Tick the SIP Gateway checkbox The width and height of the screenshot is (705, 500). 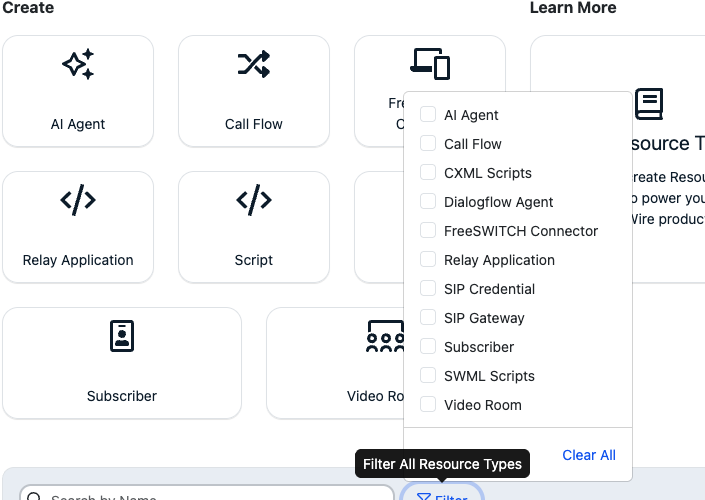pos(428,318)
